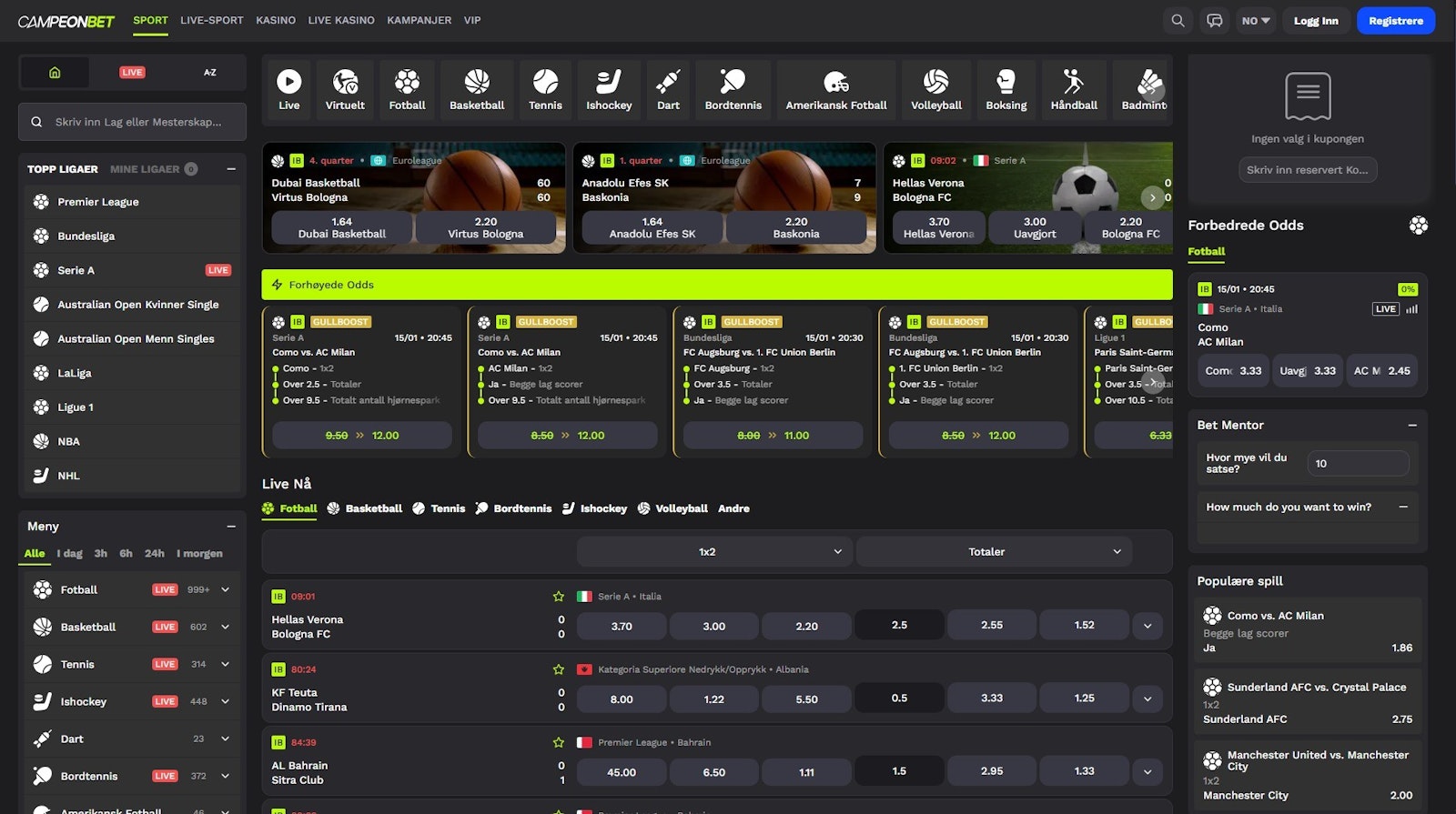The width and height of the screenshot is (1456, 814).
Task: Open the search magnifier icon in header
Action: 1178,20
